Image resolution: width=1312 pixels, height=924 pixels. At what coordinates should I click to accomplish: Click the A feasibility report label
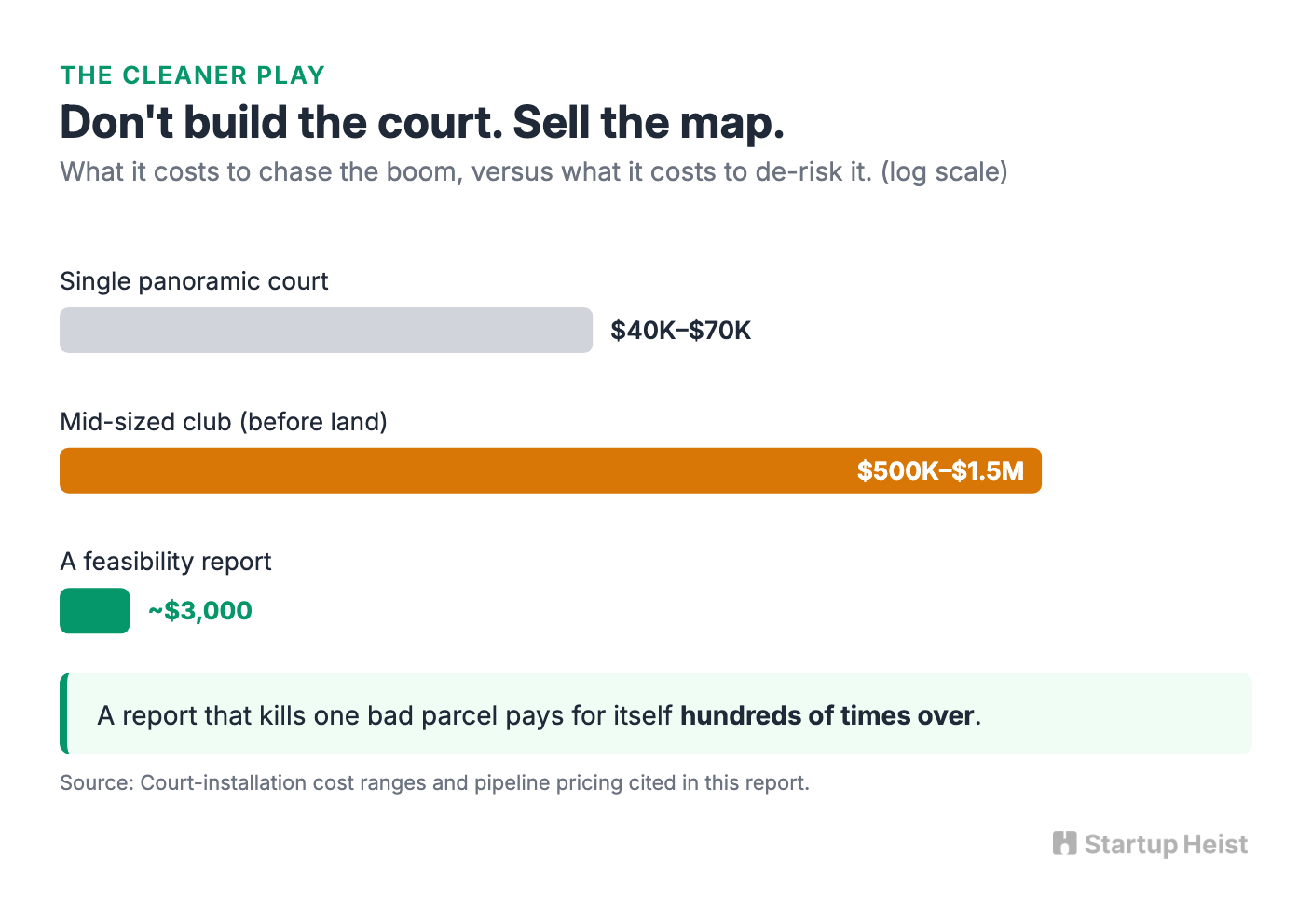click(x=166, y=562)
